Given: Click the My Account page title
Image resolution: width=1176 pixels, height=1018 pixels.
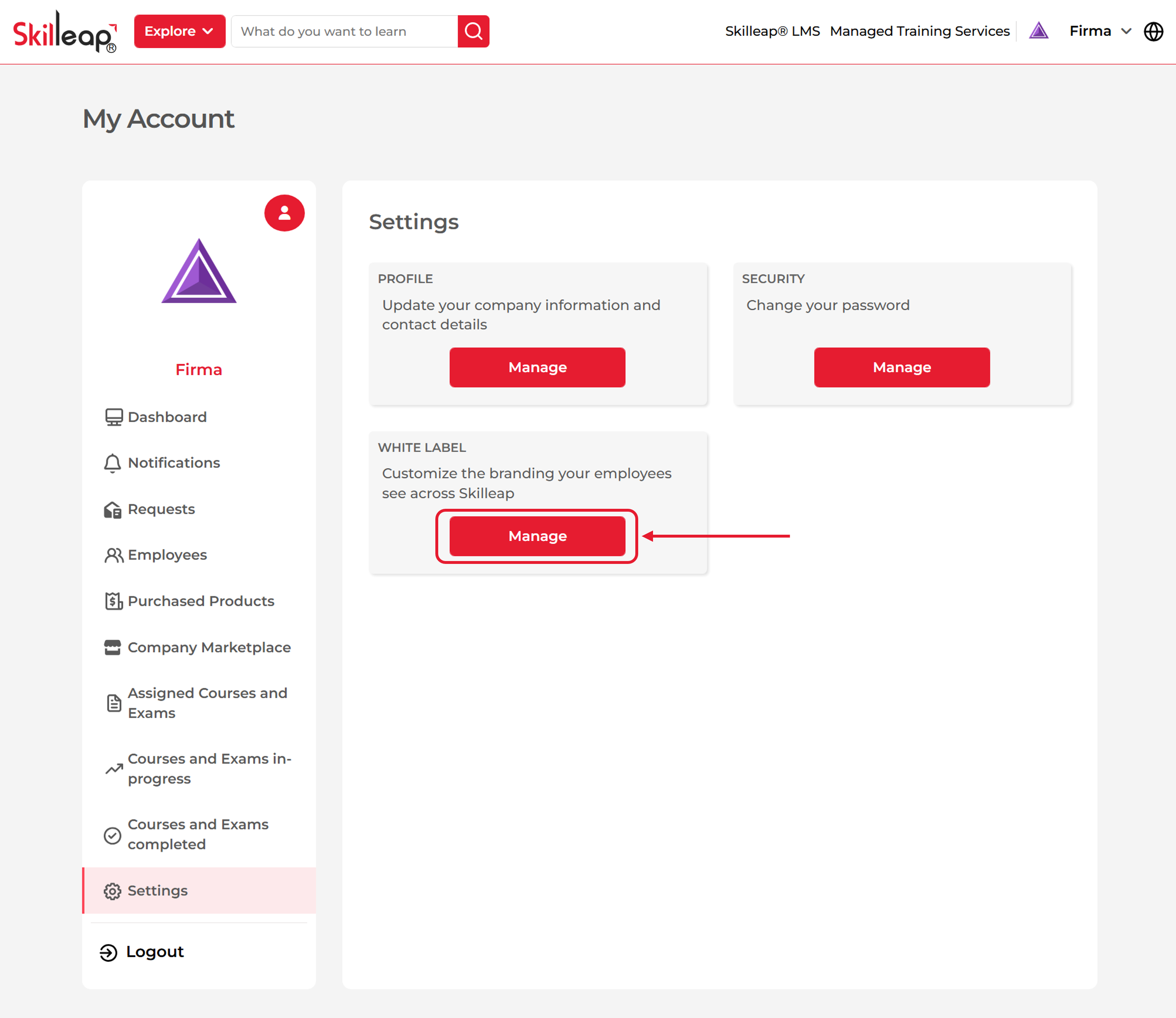Looking at the screenshot, I should click(158, 119).
